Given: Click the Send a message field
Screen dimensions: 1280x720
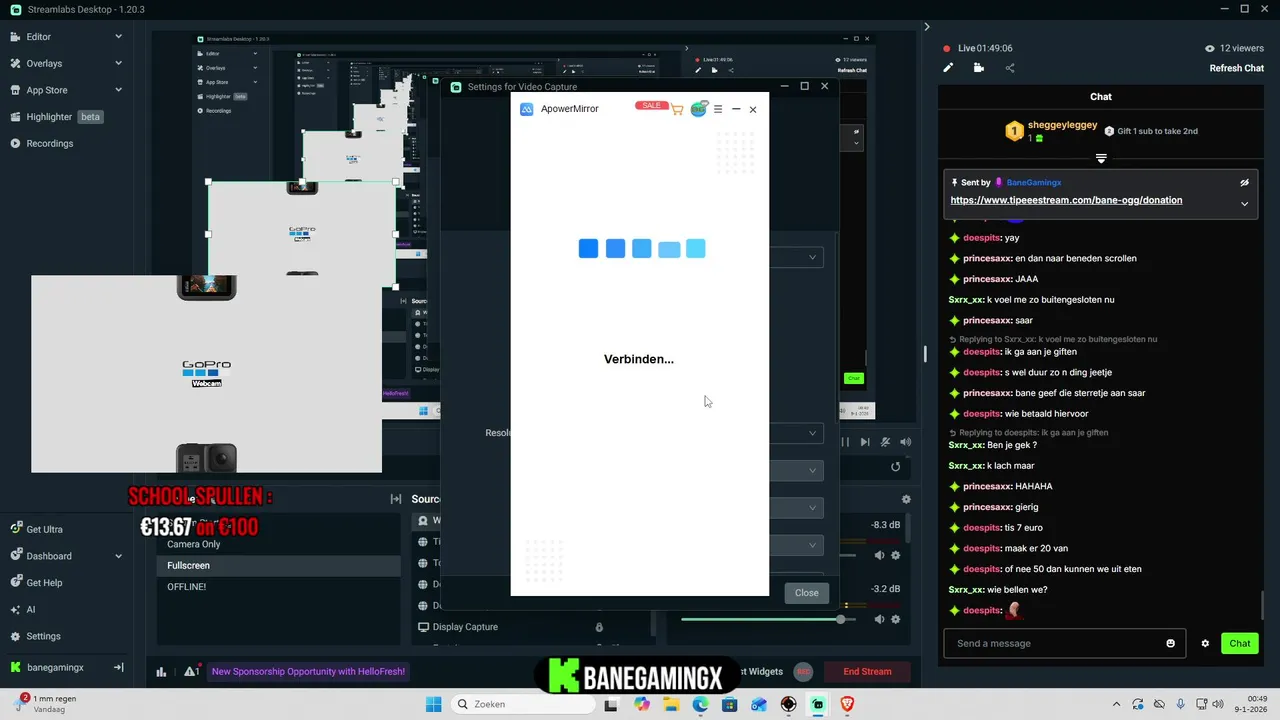Looking at the screenshot, I should click(1056, 643).
